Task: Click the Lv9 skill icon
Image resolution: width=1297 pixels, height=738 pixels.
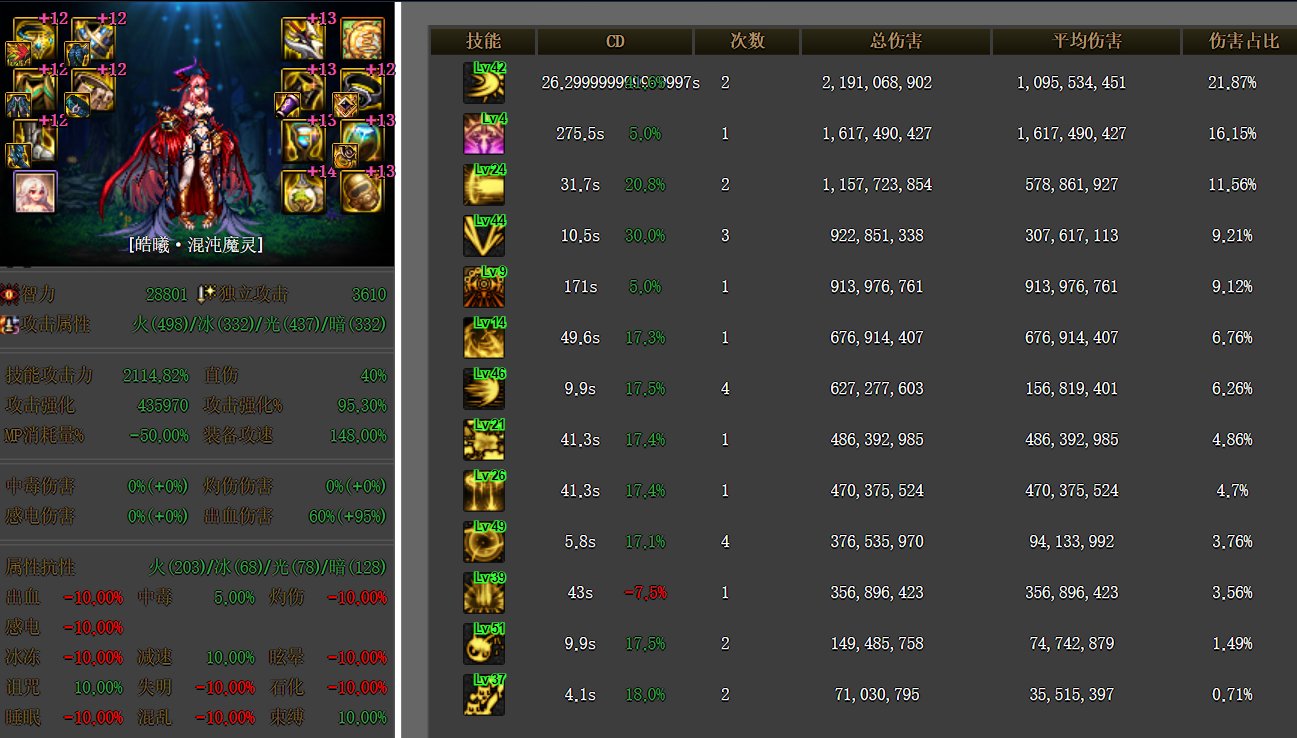Action: pos(484,287)
